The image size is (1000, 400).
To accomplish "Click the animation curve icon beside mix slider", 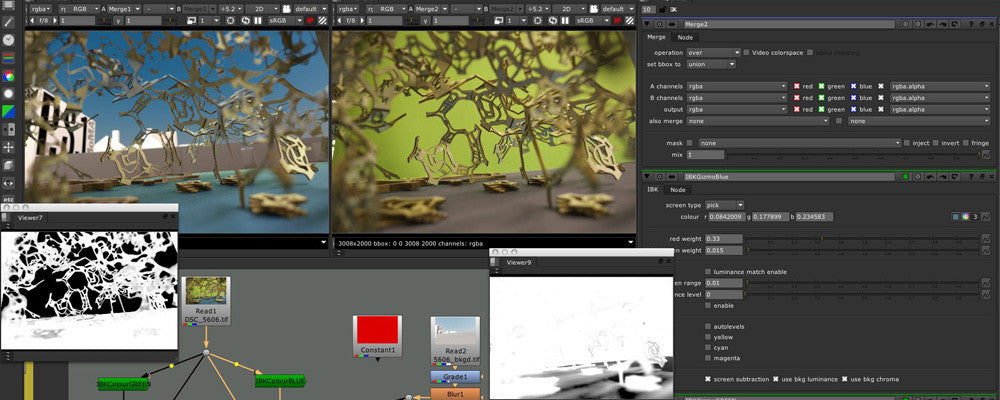I will coord(985,155).
